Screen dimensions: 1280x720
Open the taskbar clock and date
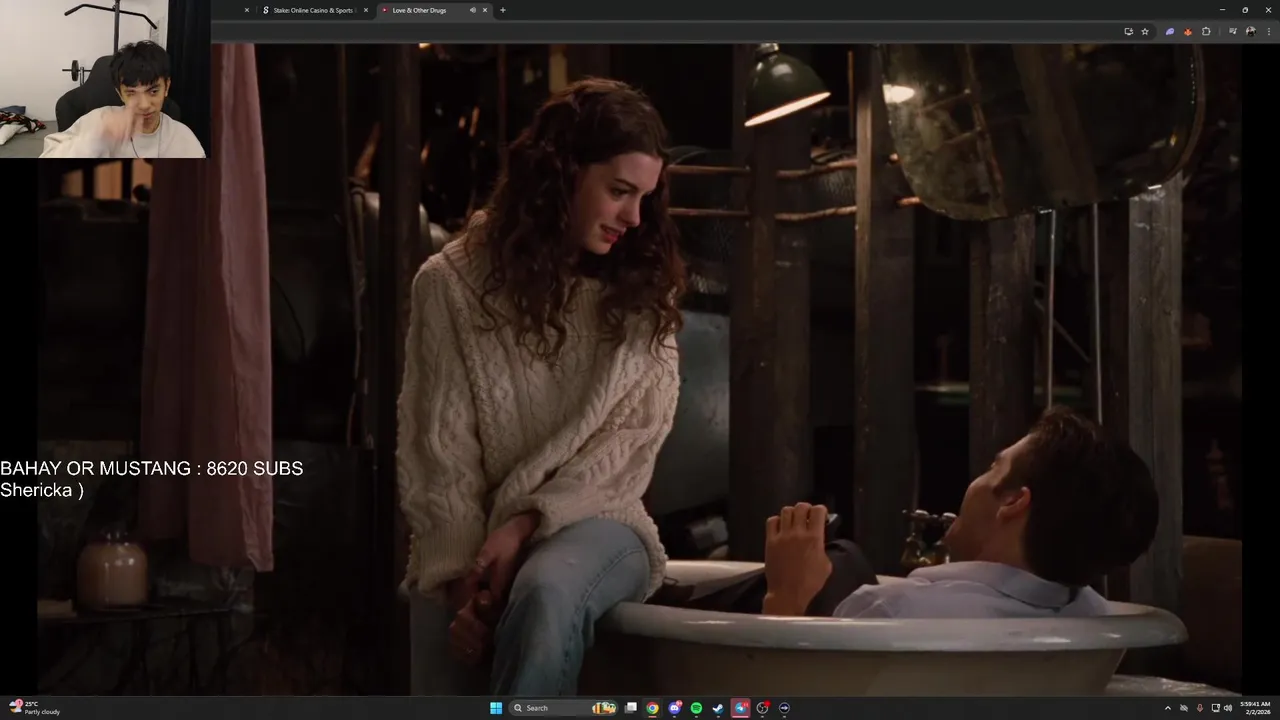point(1255,708)
